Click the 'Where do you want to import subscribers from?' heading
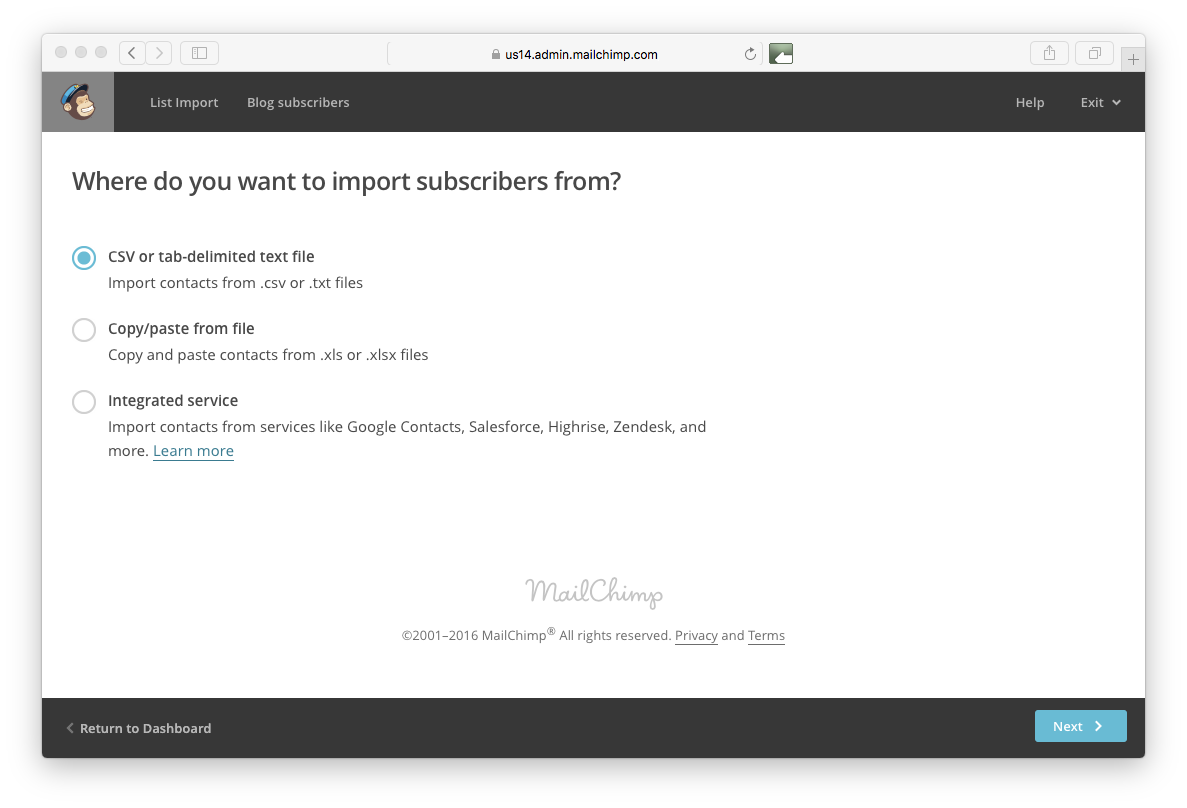This screenshot has height=808, width=1187. coord(347,182)
